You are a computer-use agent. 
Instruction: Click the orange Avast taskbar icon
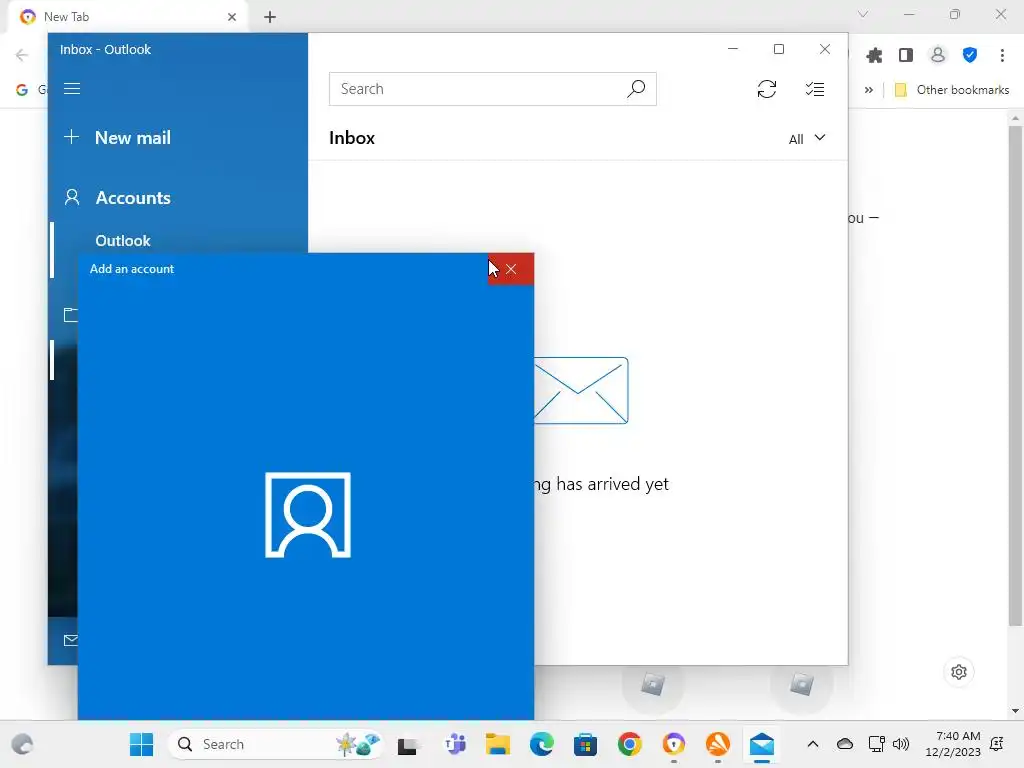[x=718, y=744]
